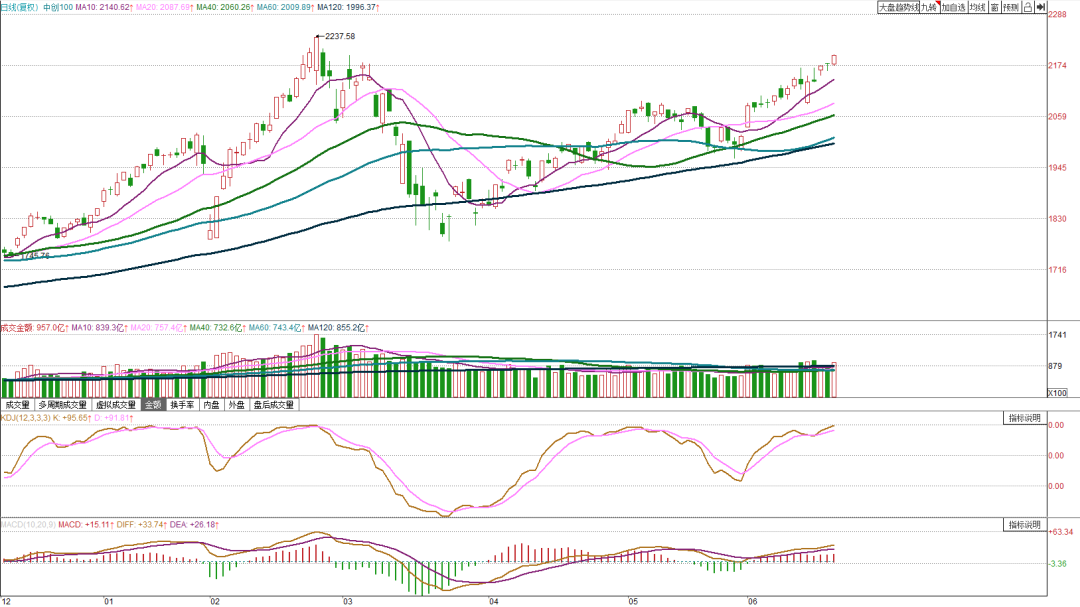Click the +63.34 MACD axis value
1080x607 pixels.
1061,532
